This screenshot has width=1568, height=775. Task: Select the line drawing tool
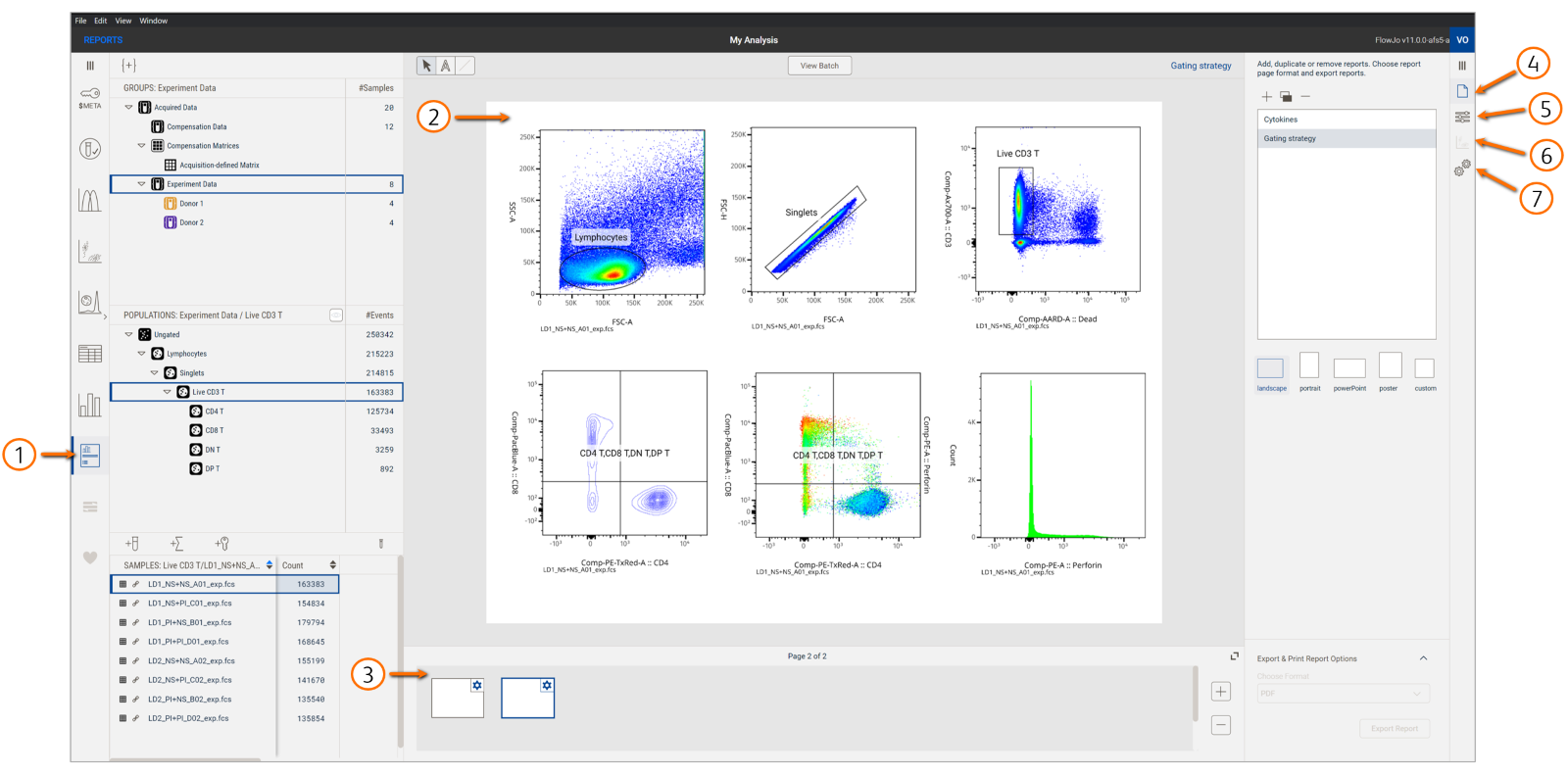tap(465, 66)
